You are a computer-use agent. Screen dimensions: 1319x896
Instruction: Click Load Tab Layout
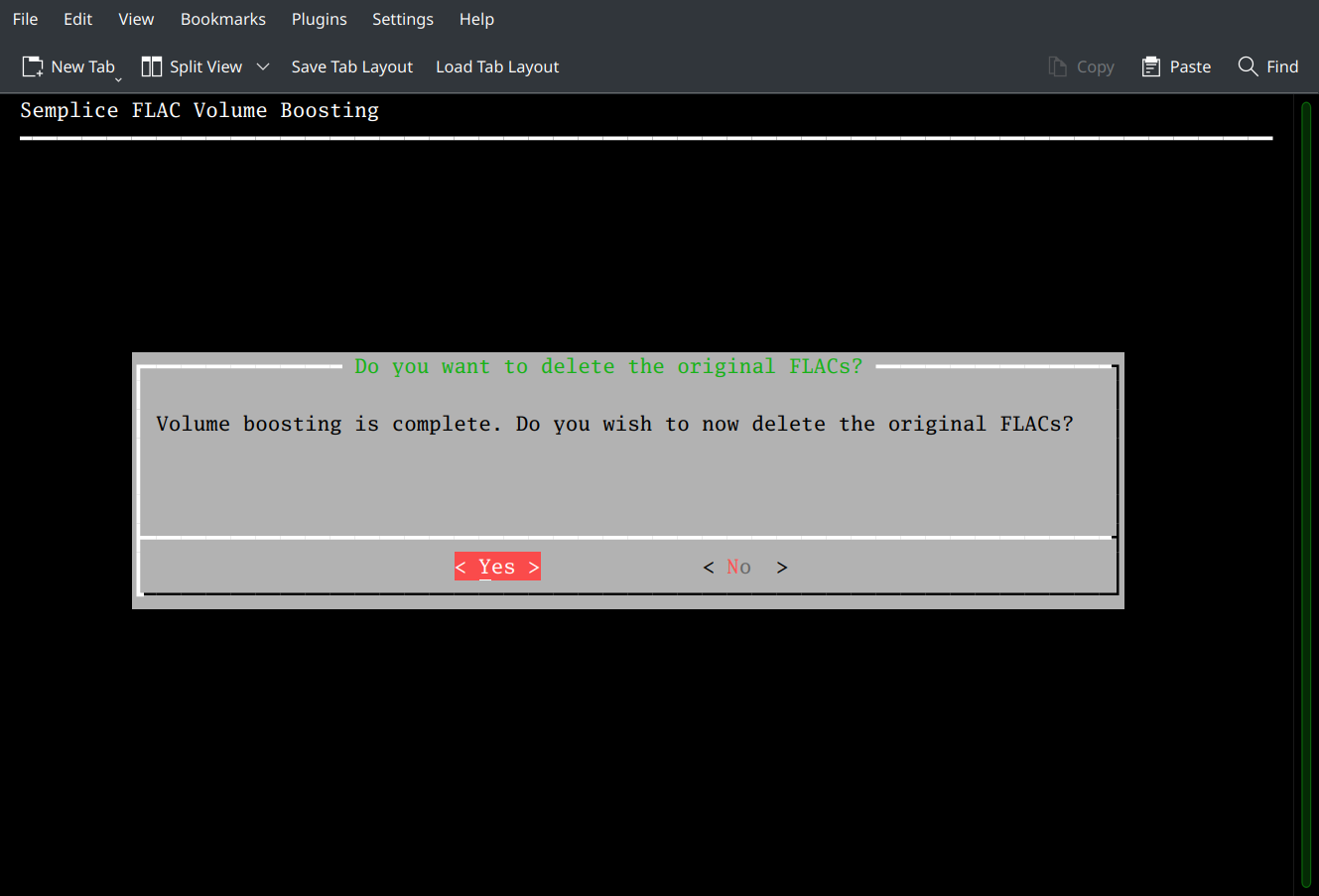[x=496, y=66]
